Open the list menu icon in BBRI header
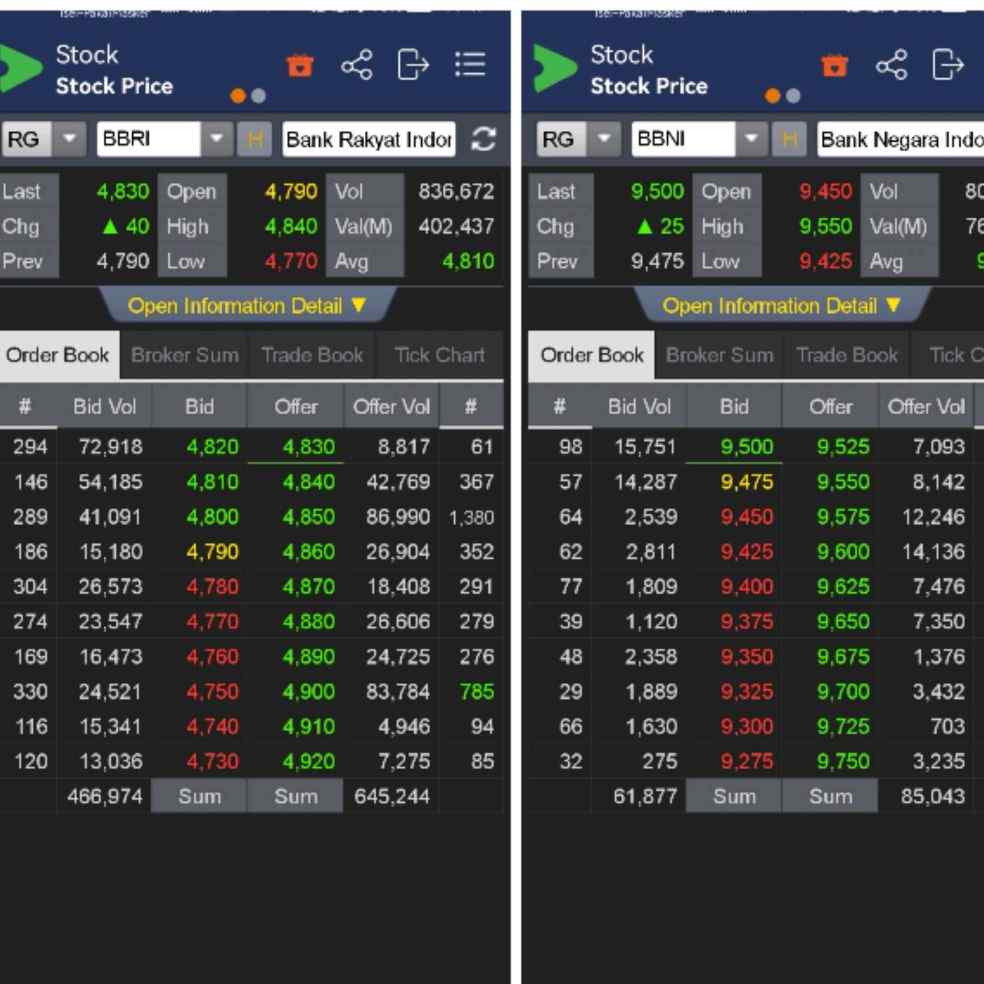 click(x=470, y=64)
